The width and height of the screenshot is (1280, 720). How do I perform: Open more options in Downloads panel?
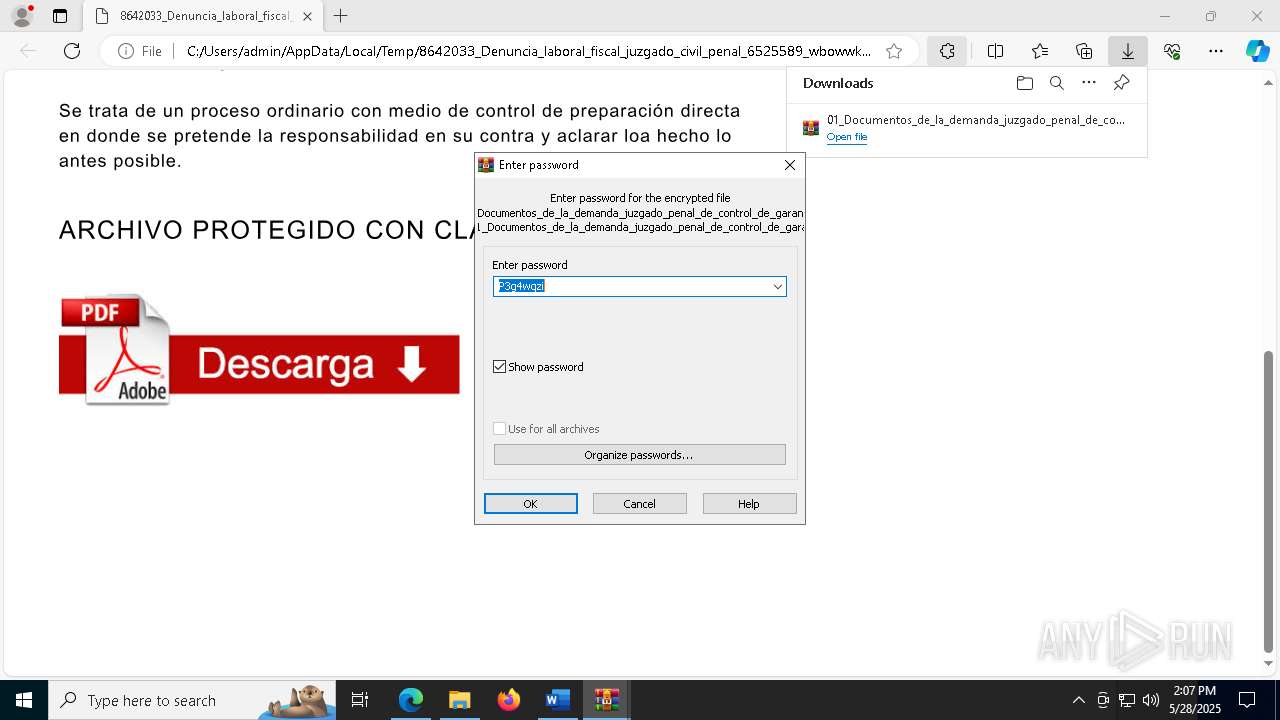pos(1089,83)
